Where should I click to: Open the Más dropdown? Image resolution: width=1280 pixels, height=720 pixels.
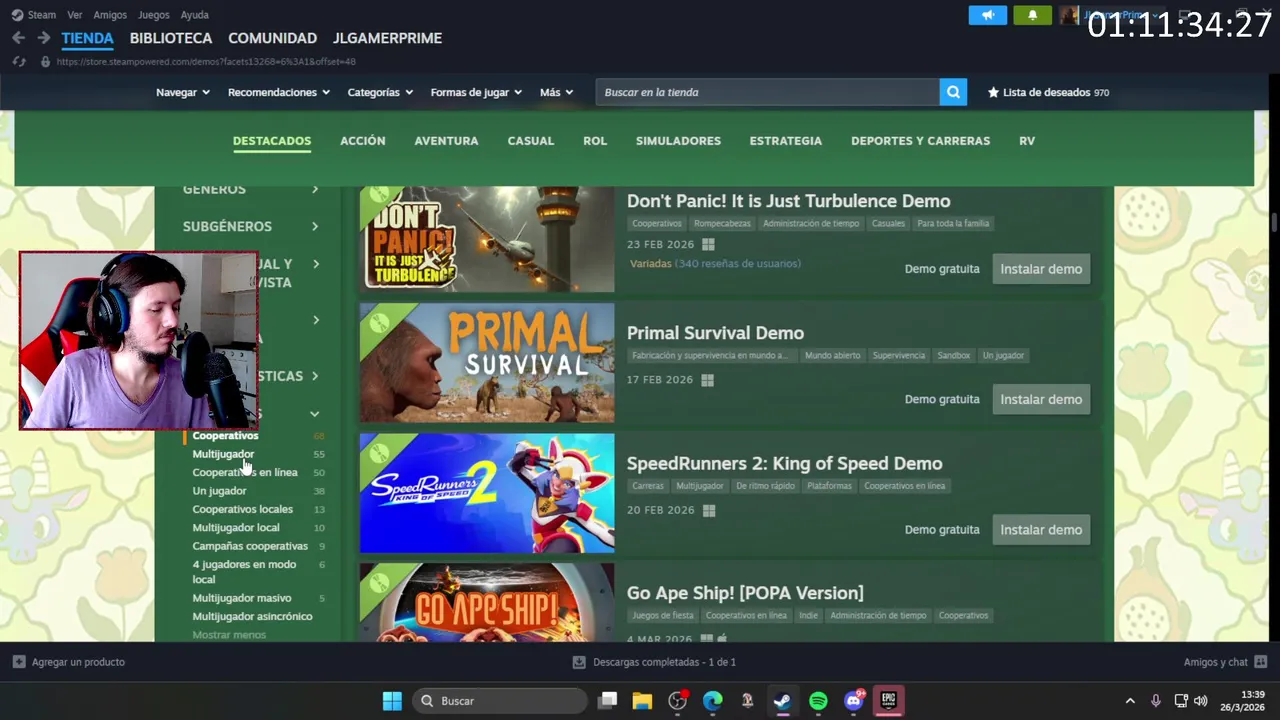[x=557, y=92]
